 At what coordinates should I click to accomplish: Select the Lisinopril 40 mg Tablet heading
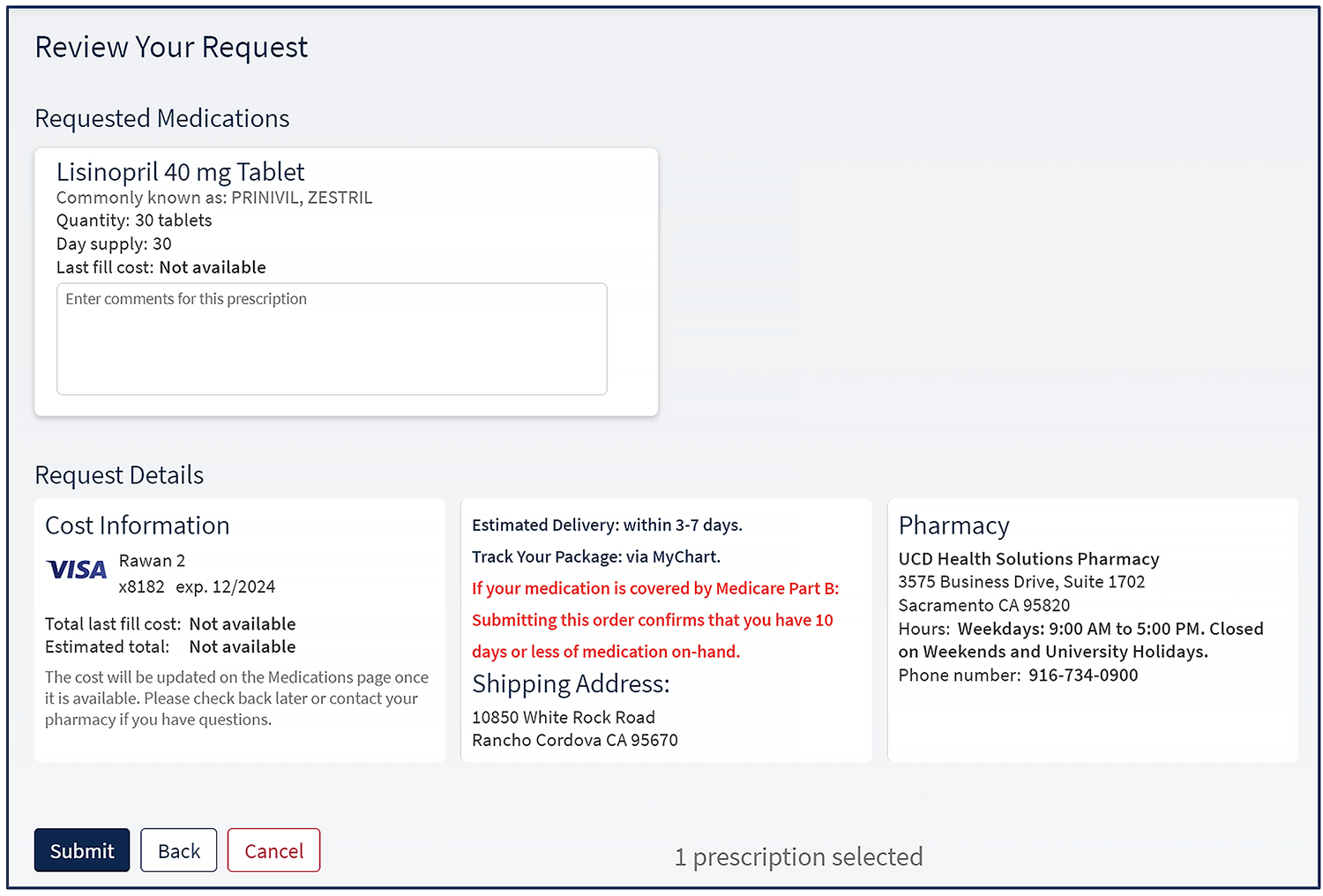[181, 172]
